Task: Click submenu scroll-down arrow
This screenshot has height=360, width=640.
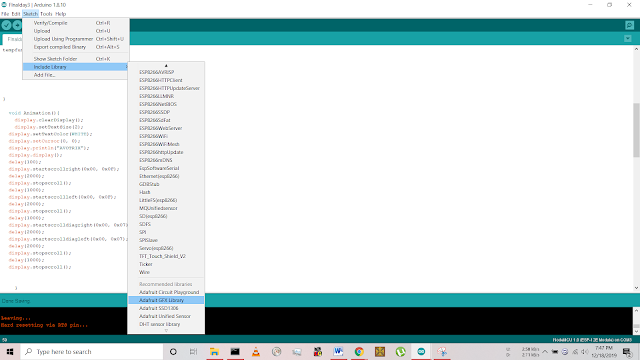Action: tap(166, 331)
